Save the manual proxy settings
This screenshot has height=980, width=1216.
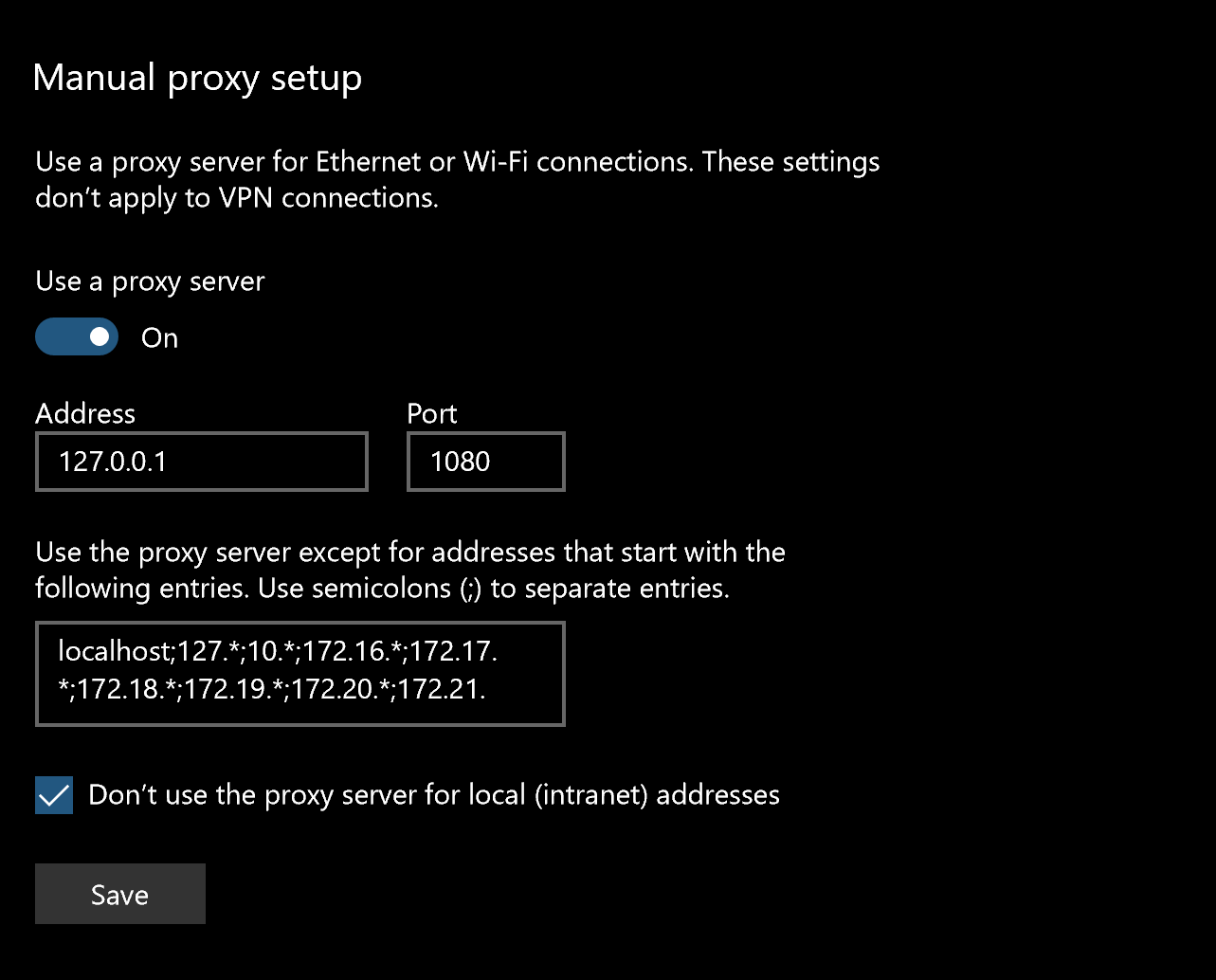pyautogui.click(x=119, y=893)
